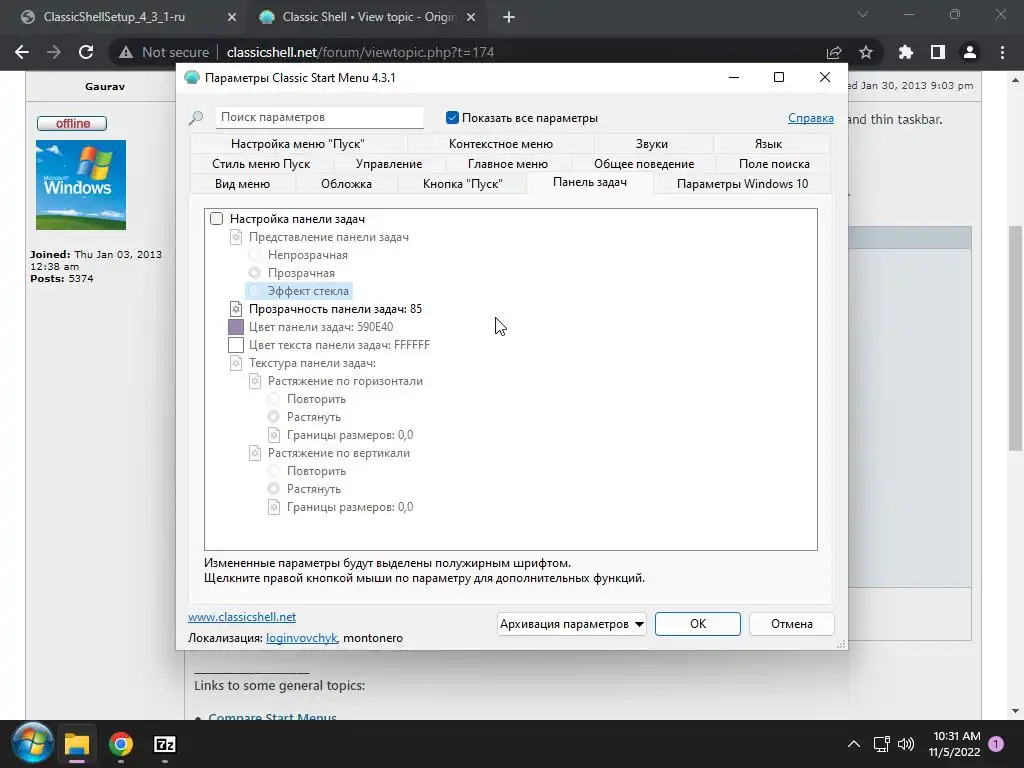Uncheck Показать все параметры
The height and width of the screenshot is (768, 1024).
pyautogui.click(x=452, y=118)
